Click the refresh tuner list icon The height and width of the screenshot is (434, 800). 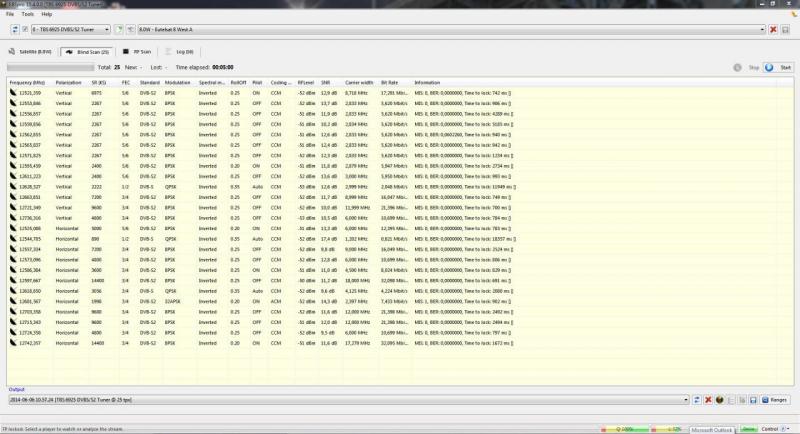13,30
